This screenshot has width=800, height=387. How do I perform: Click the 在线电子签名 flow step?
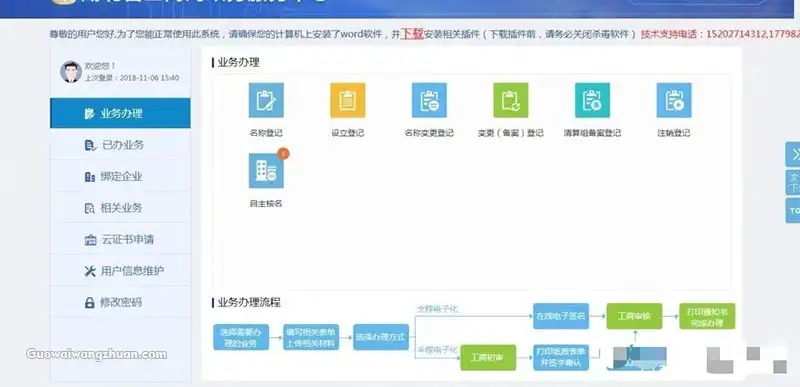[561, 316]
